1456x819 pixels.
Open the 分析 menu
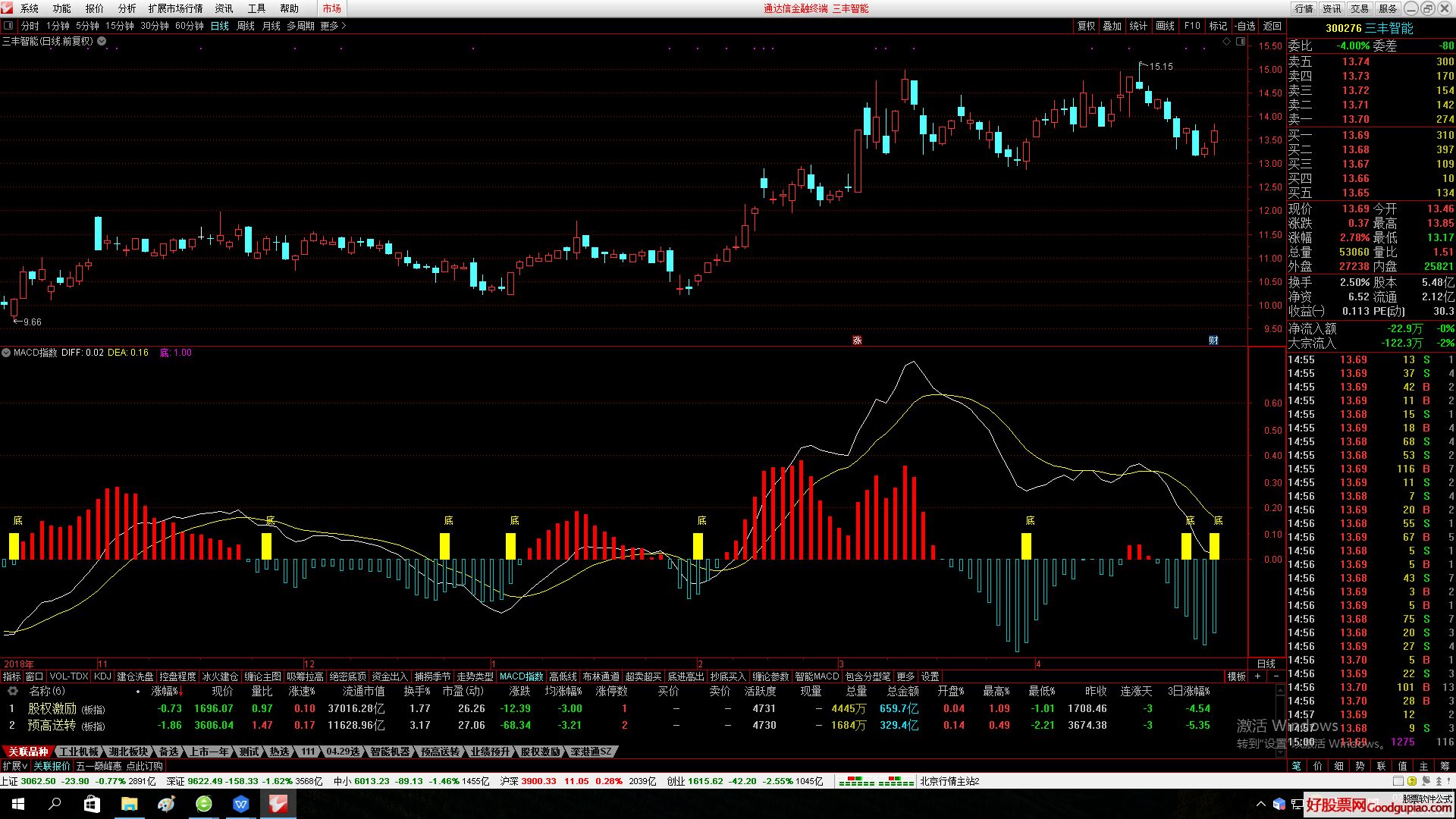127,8
